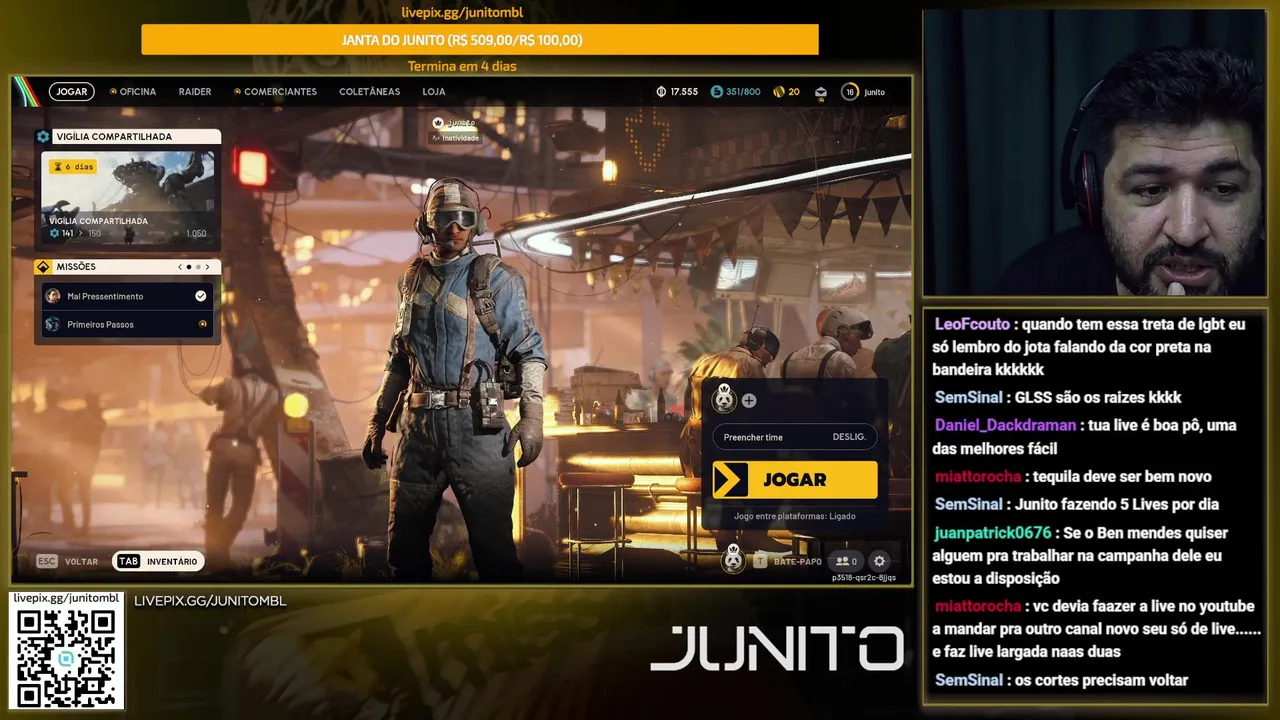This screenshot has height=720, width=1280.
Task: Click the Termina em 4 dias text
Action: tap(462, 66)
